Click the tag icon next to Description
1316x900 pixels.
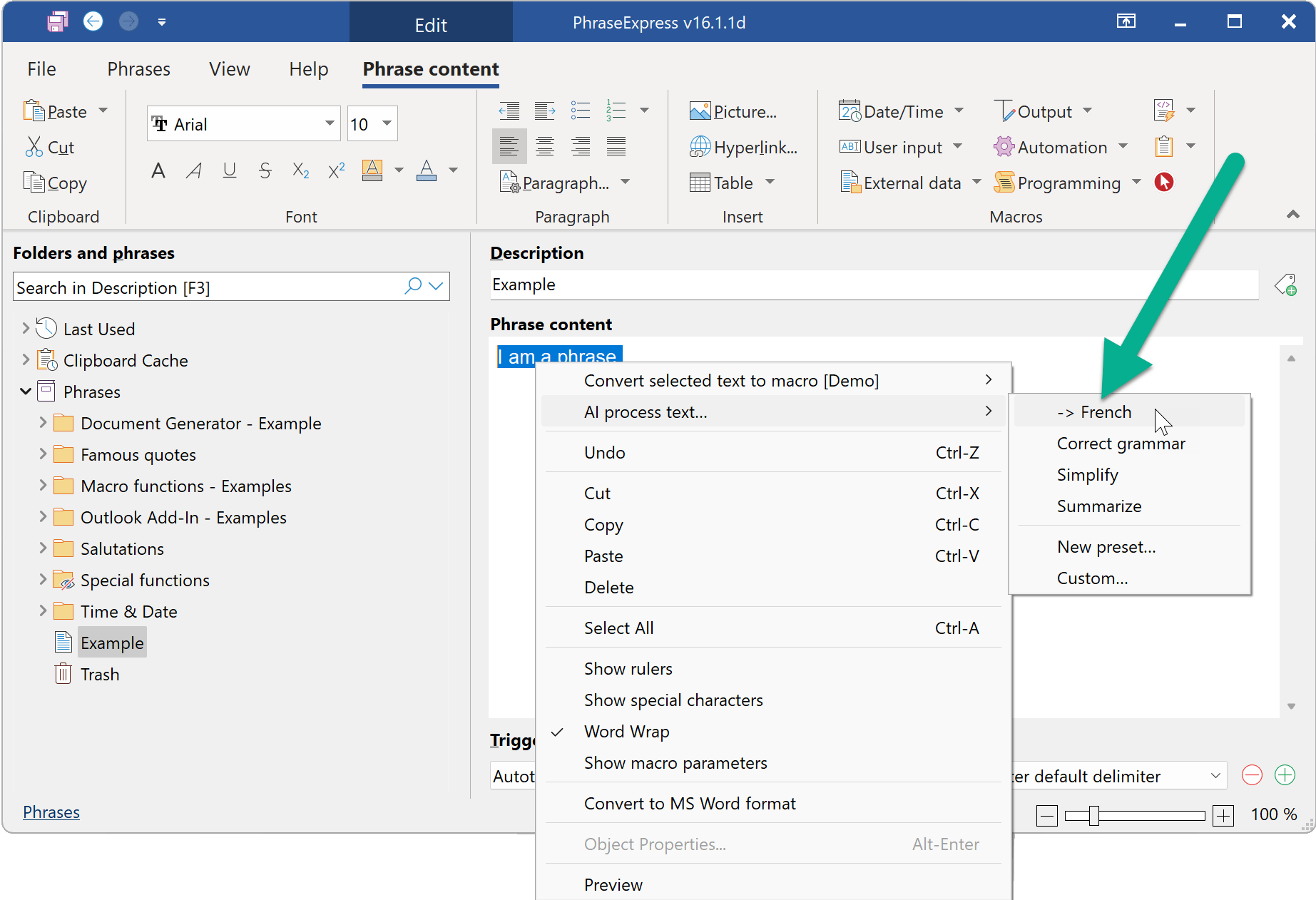[1285, 285]
